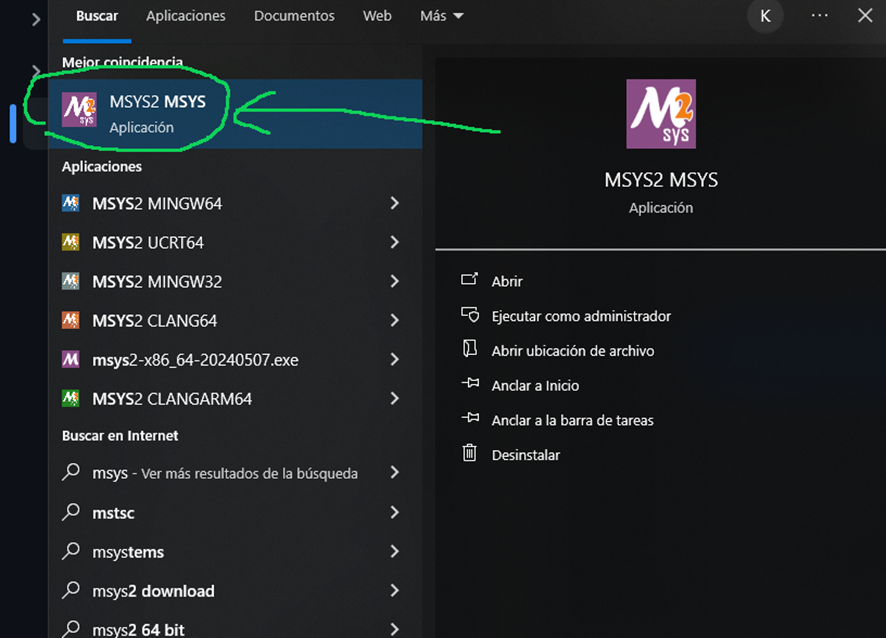The image size is (886, 638).
Task: Click Abrir ubicación de archivo
Action: coord(572,351)
